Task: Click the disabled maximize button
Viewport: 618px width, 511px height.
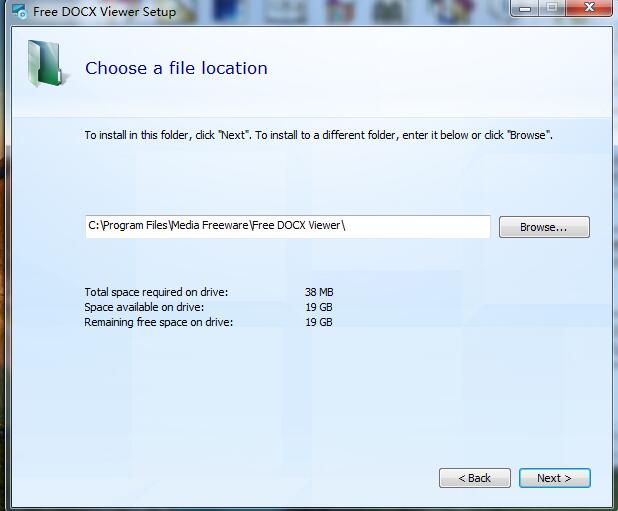Action: pyautogui.click(x=552, y=7)
